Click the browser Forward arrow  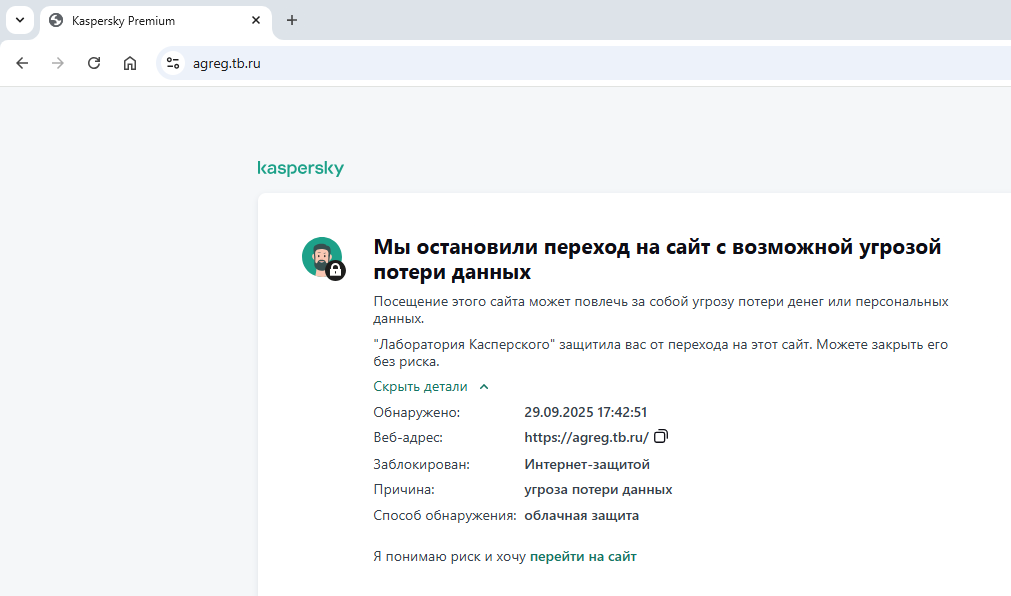pyautogui.click(x=58, y=63)
